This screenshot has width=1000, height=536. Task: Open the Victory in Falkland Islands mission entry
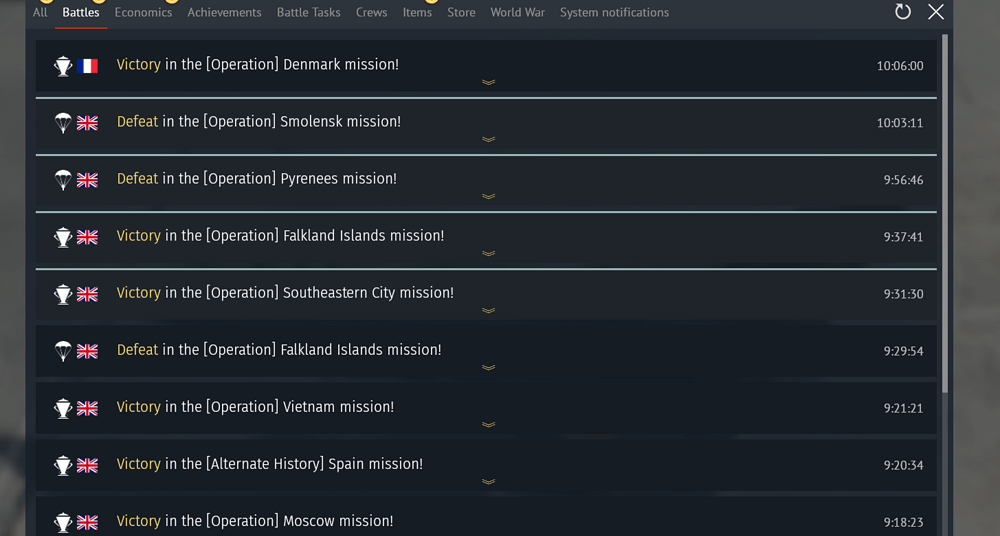click(x=486, y=238)
